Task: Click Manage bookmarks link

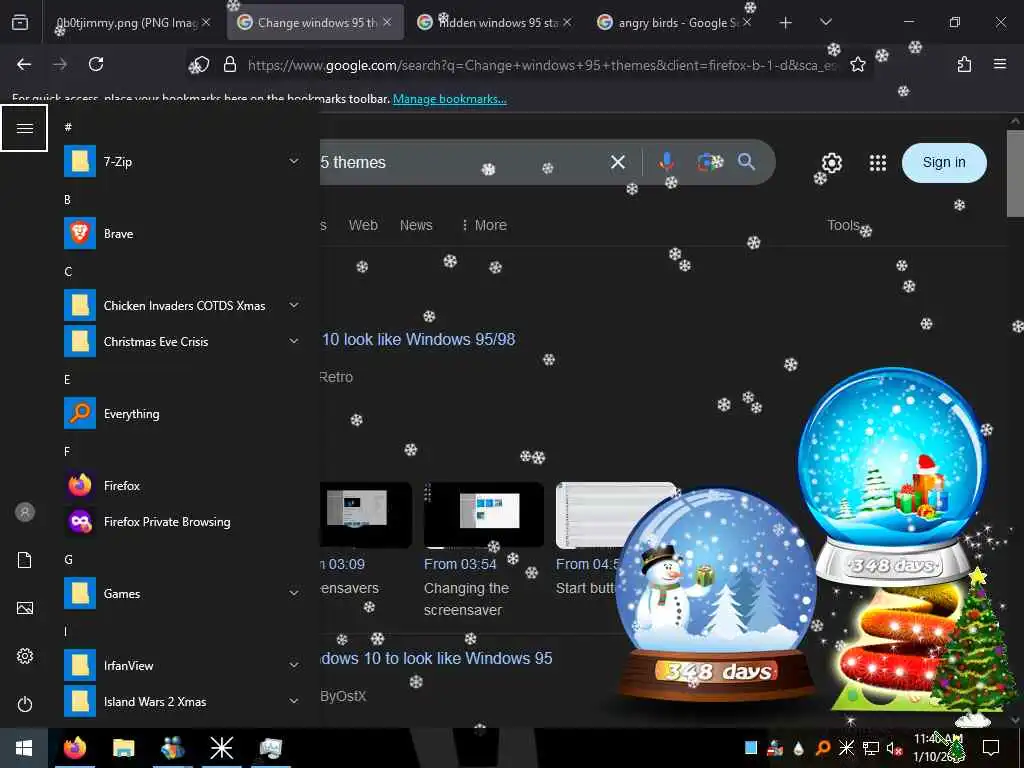Action: (449, 99)
